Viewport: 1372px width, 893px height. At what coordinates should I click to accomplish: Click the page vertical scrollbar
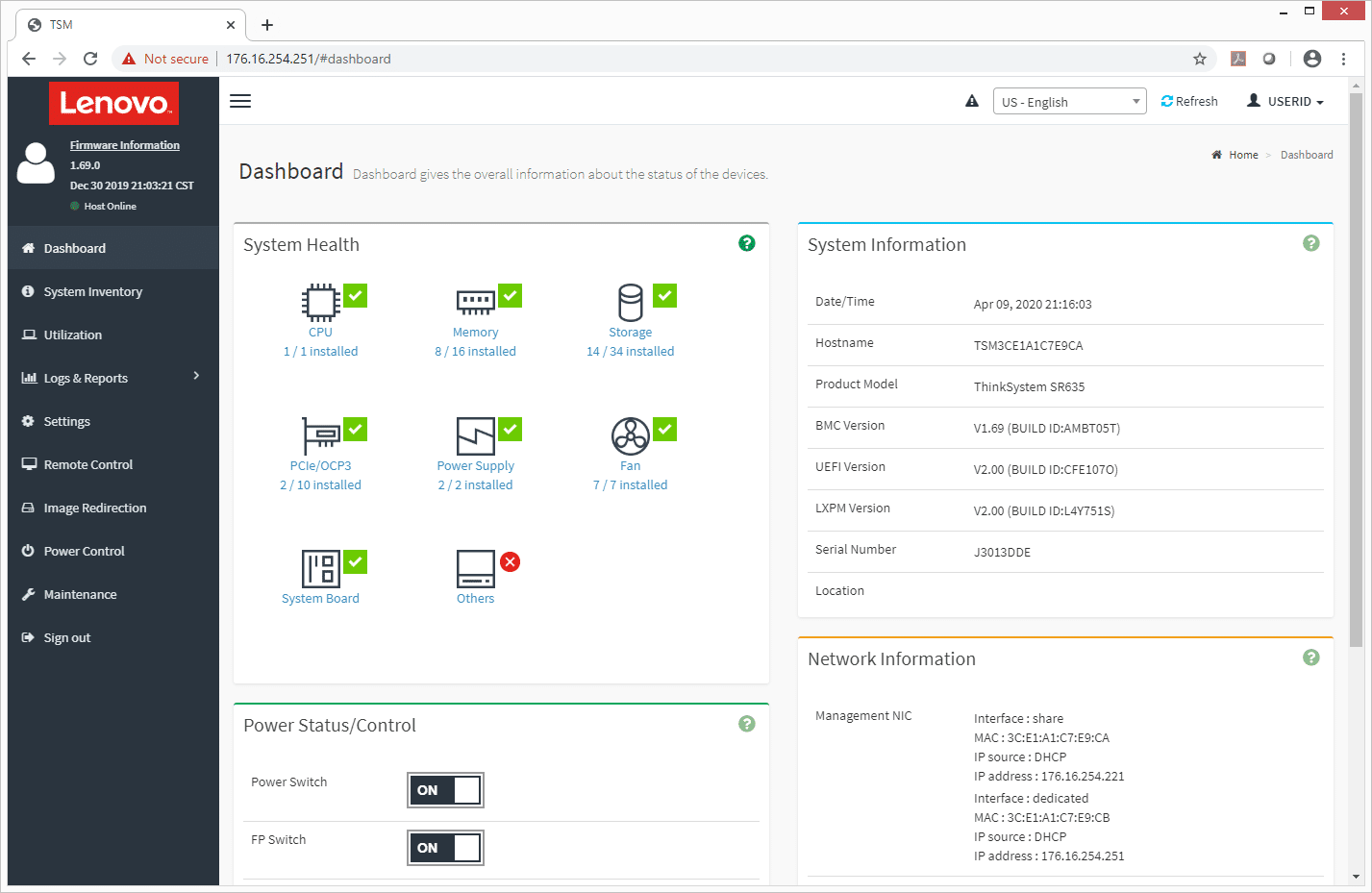click(x=1356, y=370)
